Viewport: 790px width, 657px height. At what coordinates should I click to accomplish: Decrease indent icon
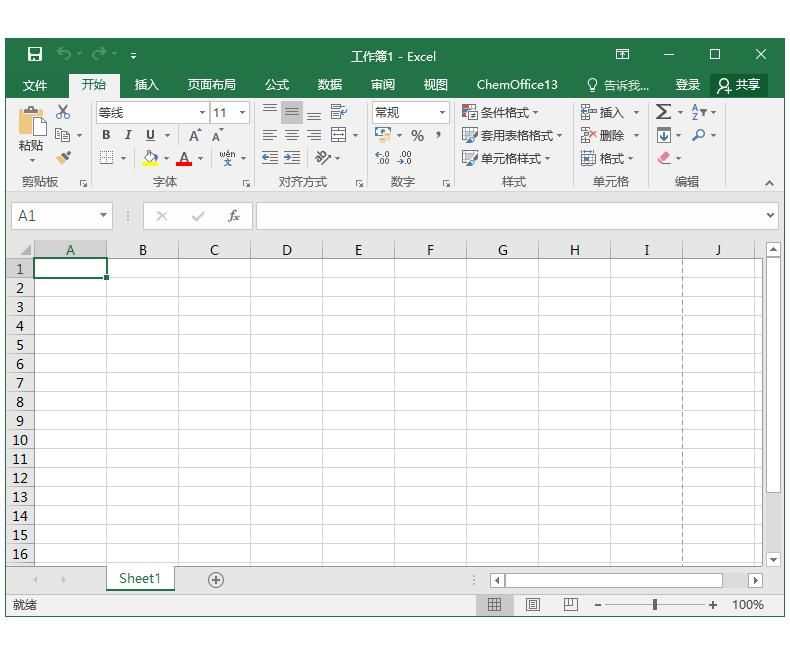tap(270, 158)
